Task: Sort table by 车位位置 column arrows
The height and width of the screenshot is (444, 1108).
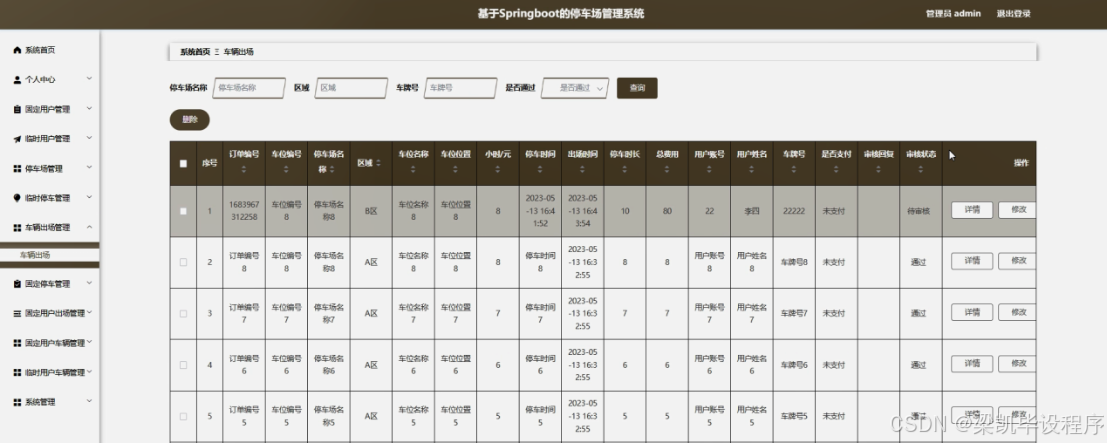Action: (x=456, y=170)
